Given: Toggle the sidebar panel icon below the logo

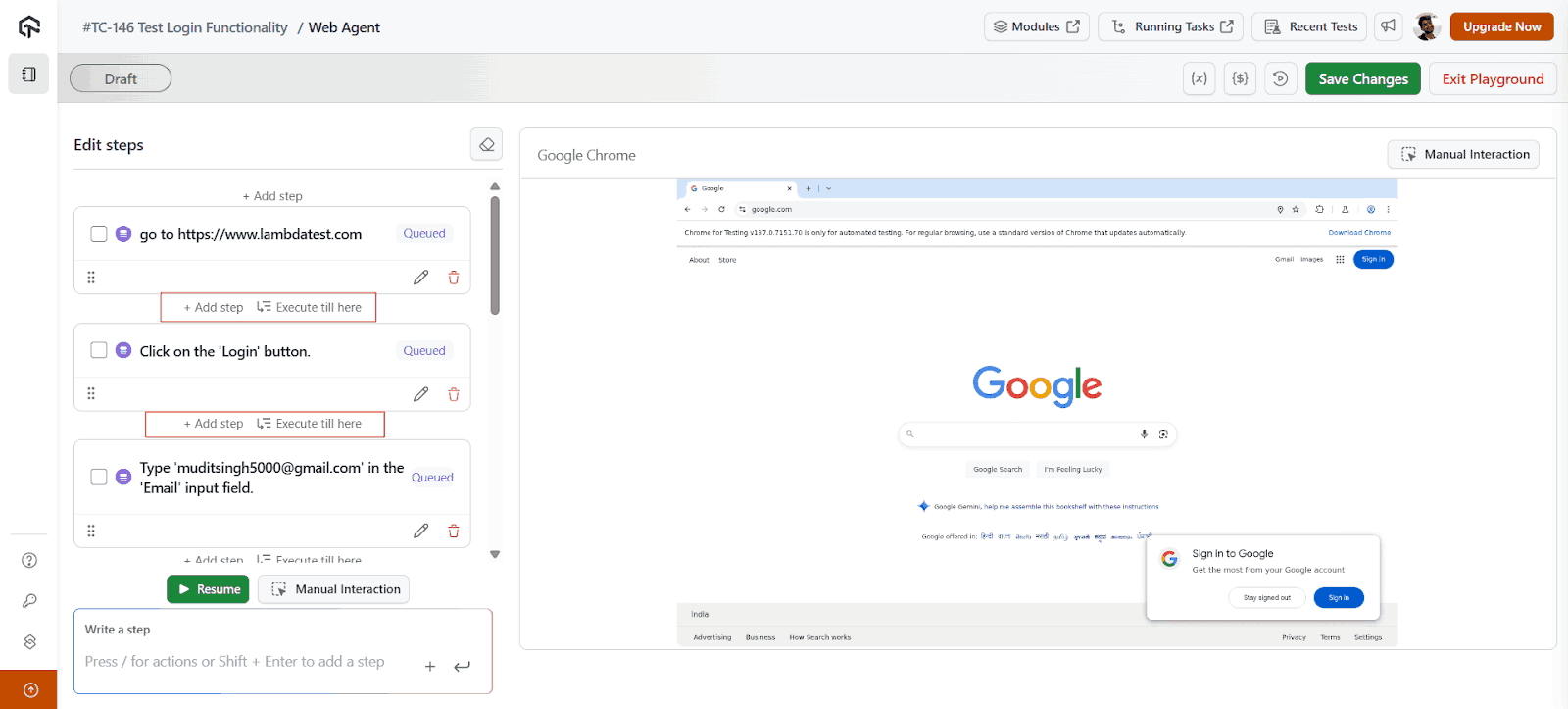Looking at the screenshot, I should [x=29, y=75].
